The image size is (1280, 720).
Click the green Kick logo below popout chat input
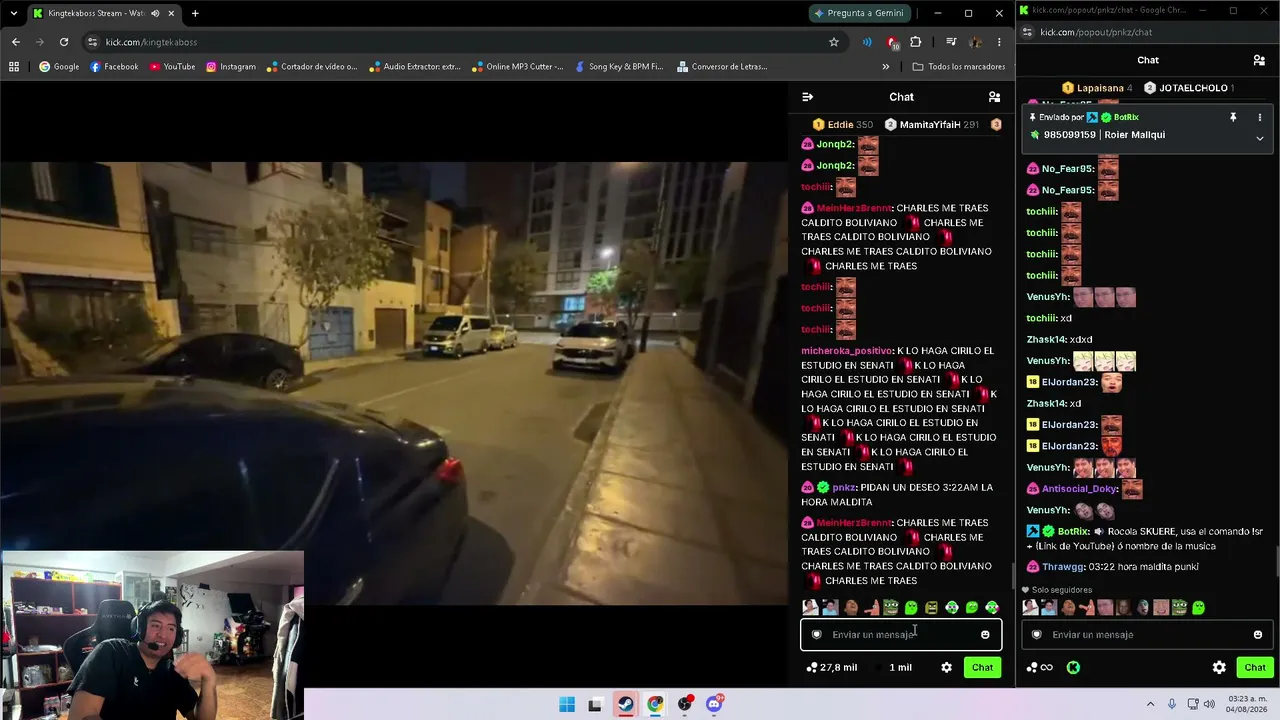1073,667
